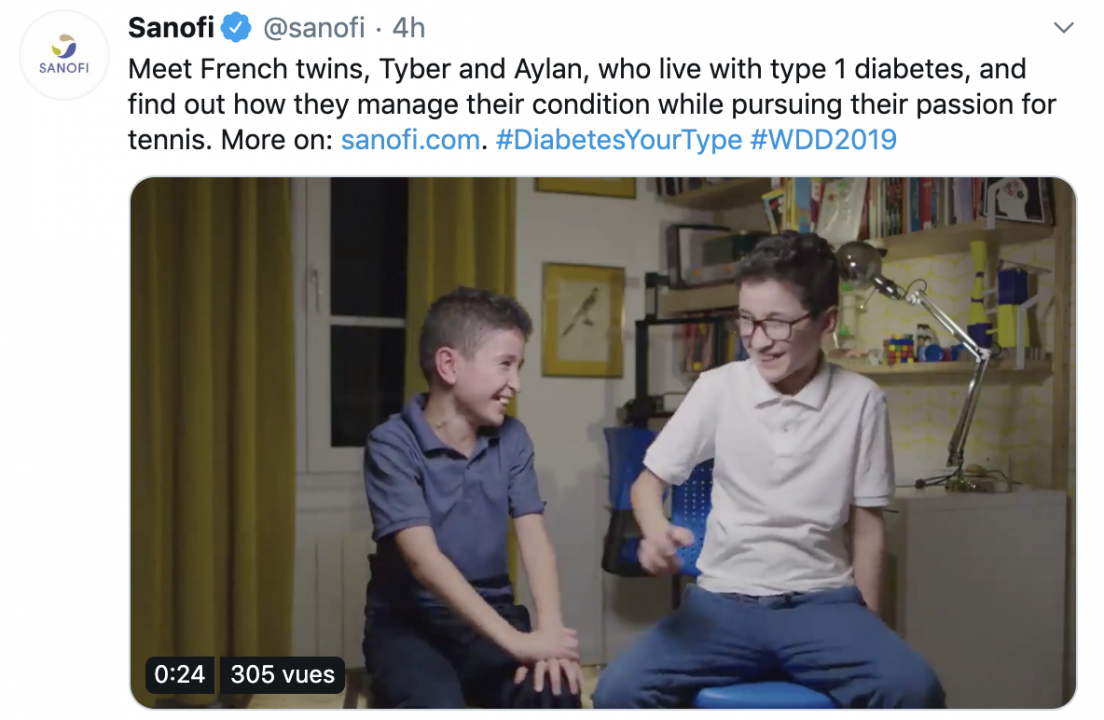The image size is (1104, 720).
Task: Open the #DiabetesYourType hashtag
Action: [619, 139]
